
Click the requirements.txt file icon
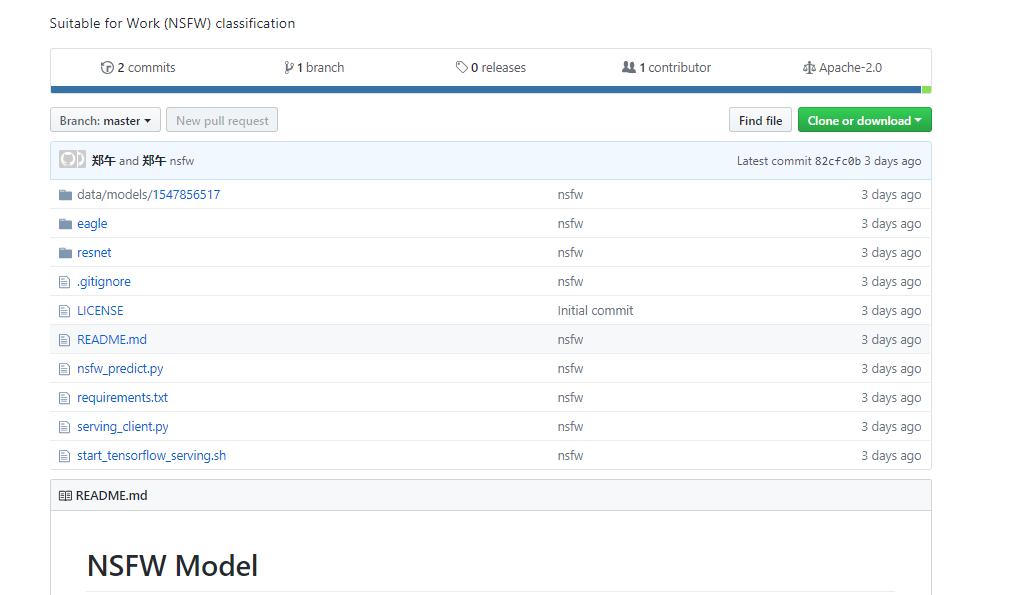(64, 398)
